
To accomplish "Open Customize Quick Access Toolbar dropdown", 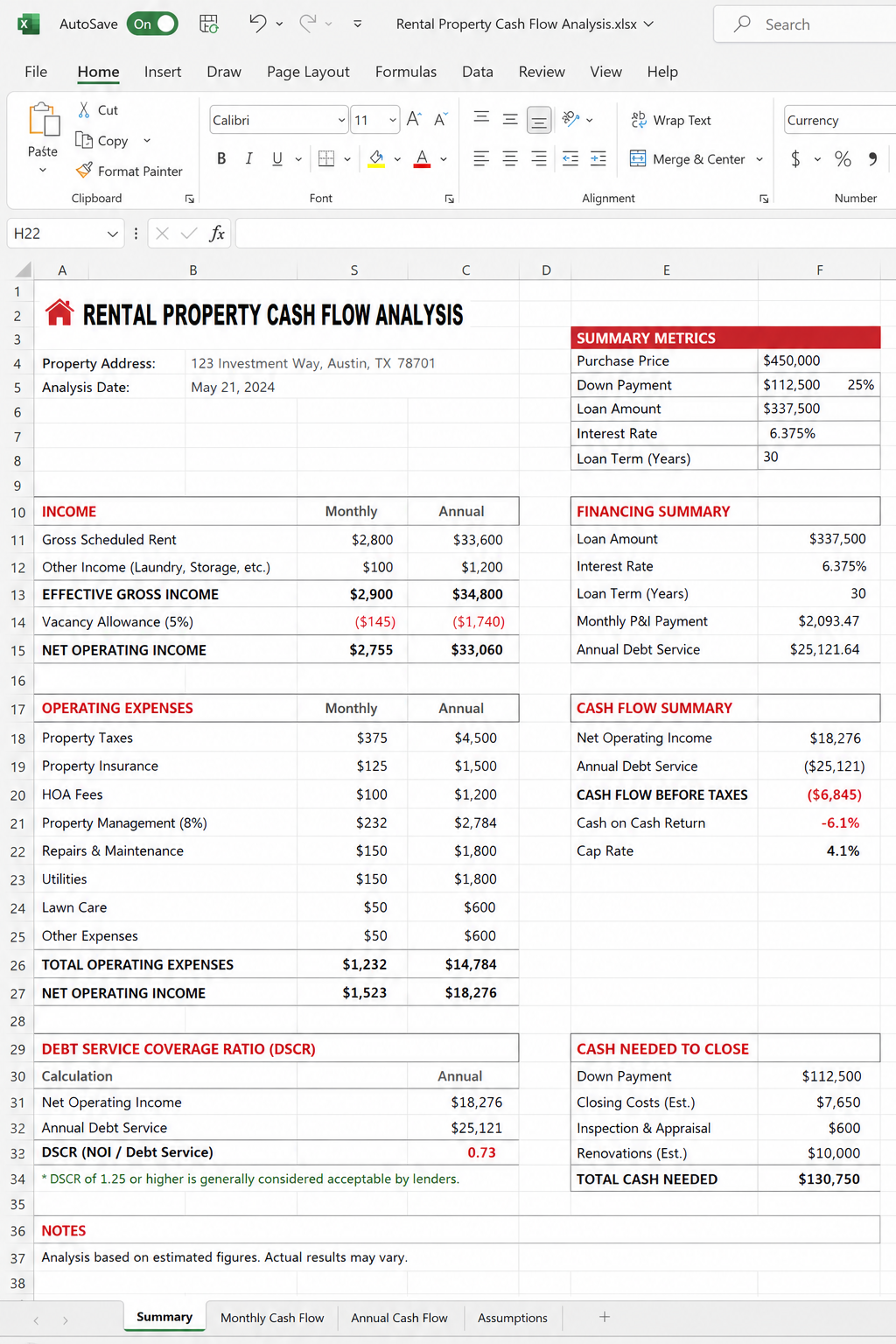I will 358,24.
